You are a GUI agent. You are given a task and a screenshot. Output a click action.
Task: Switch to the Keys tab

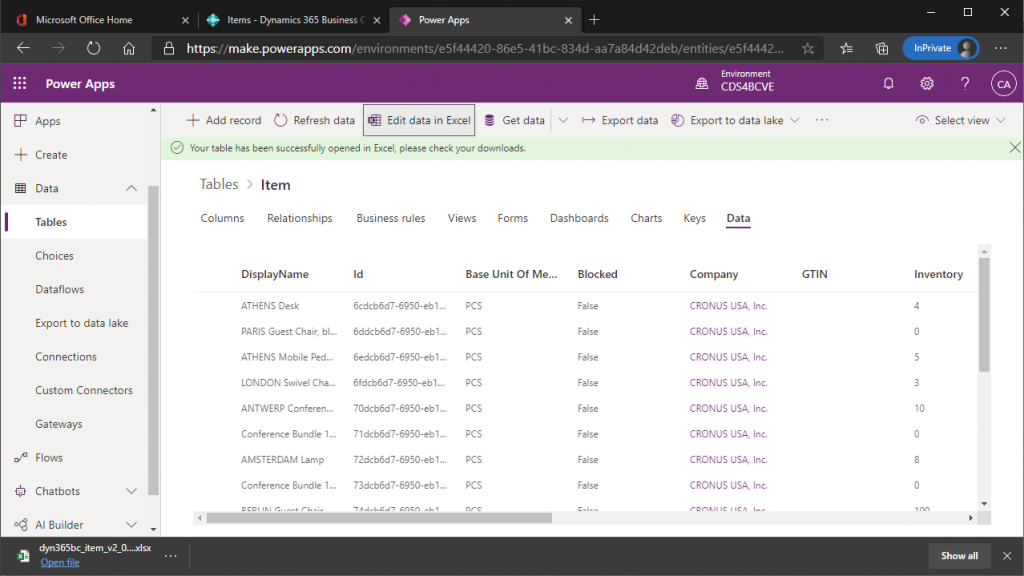pos(694,218)
